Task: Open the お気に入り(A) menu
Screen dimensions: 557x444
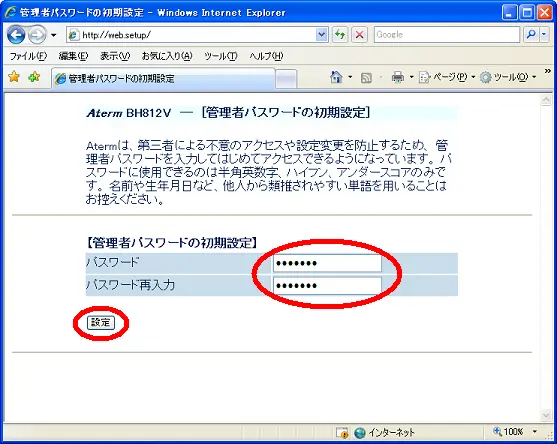Action: [x=167, y=56]
